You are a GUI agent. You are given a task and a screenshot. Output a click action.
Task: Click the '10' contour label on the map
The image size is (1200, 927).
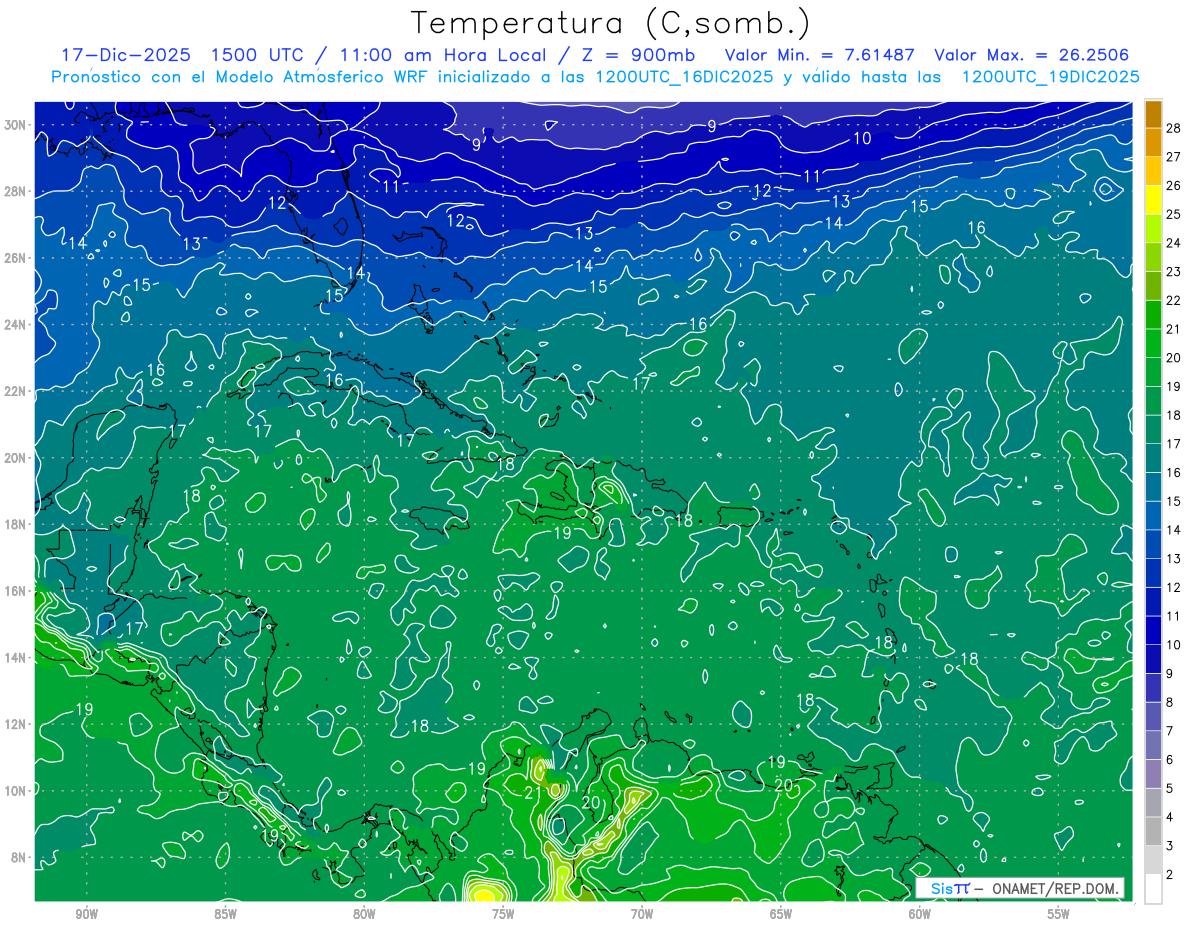click(x=862, y=138)
